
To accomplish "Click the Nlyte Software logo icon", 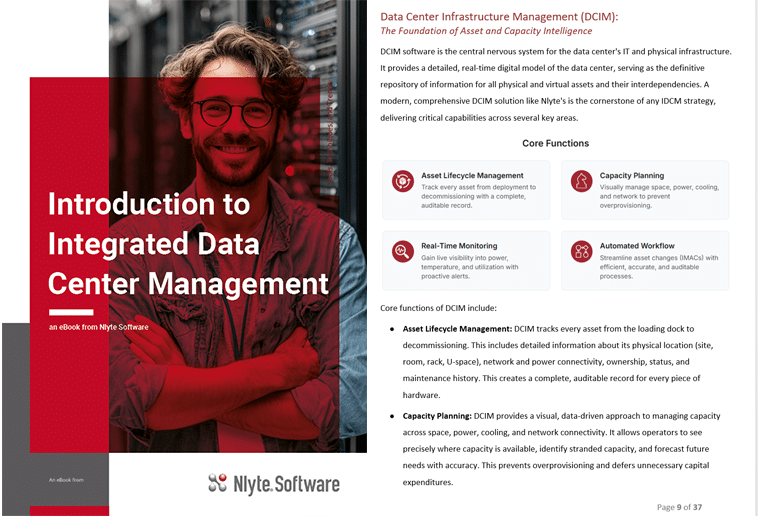I will [218, 483].
